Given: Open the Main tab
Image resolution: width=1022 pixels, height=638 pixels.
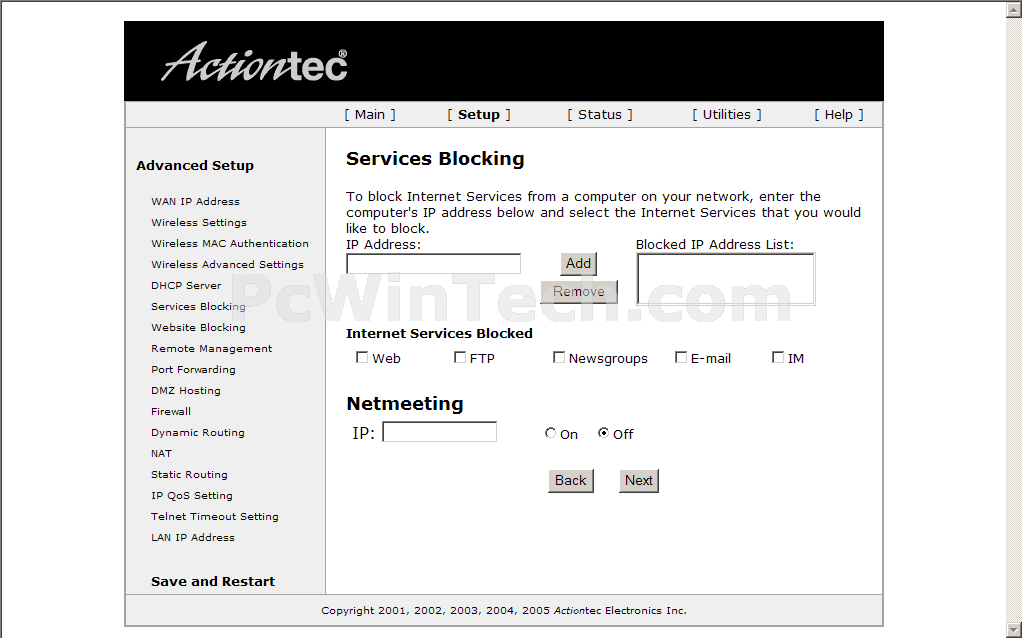Looking at the screenshot, I should 370,115.
